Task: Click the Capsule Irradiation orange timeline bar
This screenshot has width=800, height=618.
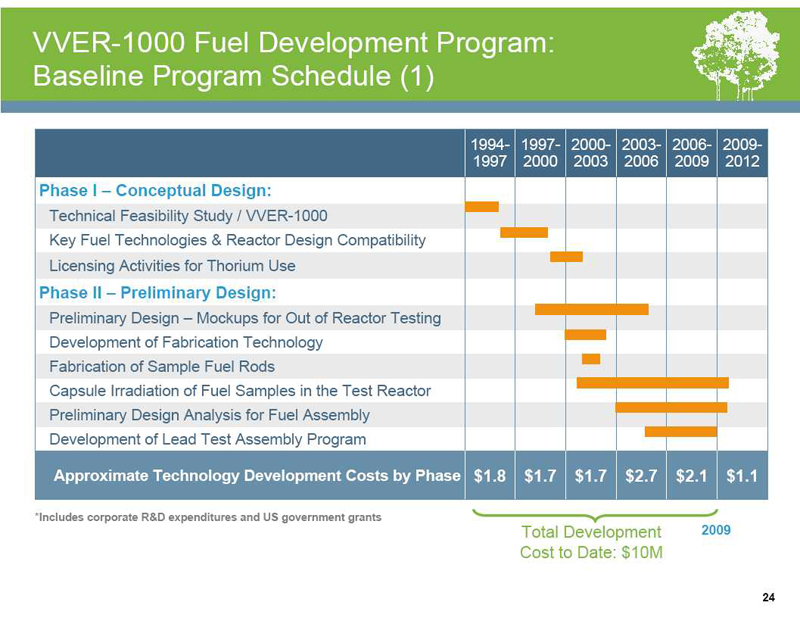Action: (x=652, y=383)
